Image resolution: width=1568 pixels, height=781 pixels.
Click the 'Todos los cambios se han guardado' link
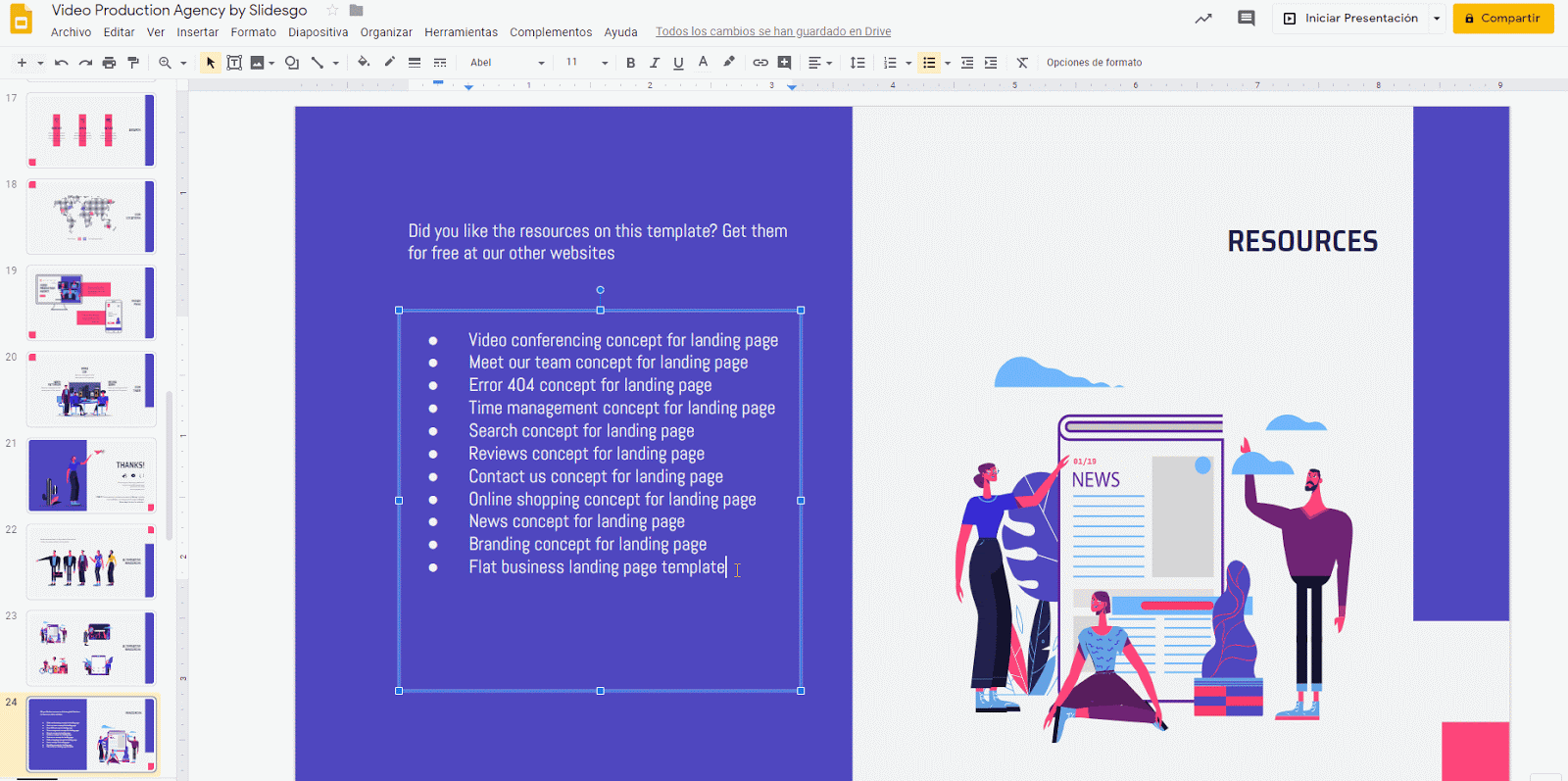point(773,31)
